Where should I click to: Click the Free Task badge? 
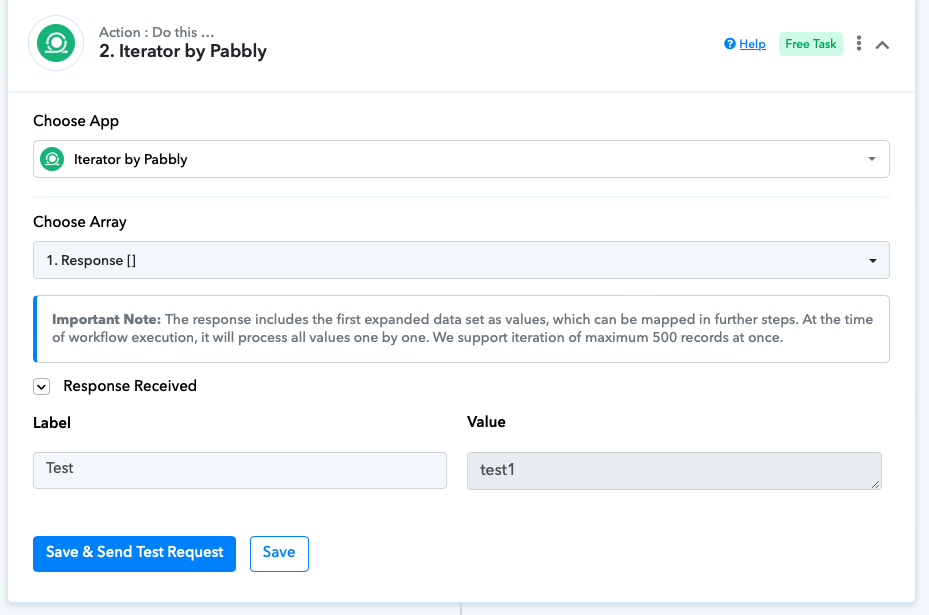tap(811, 44)
